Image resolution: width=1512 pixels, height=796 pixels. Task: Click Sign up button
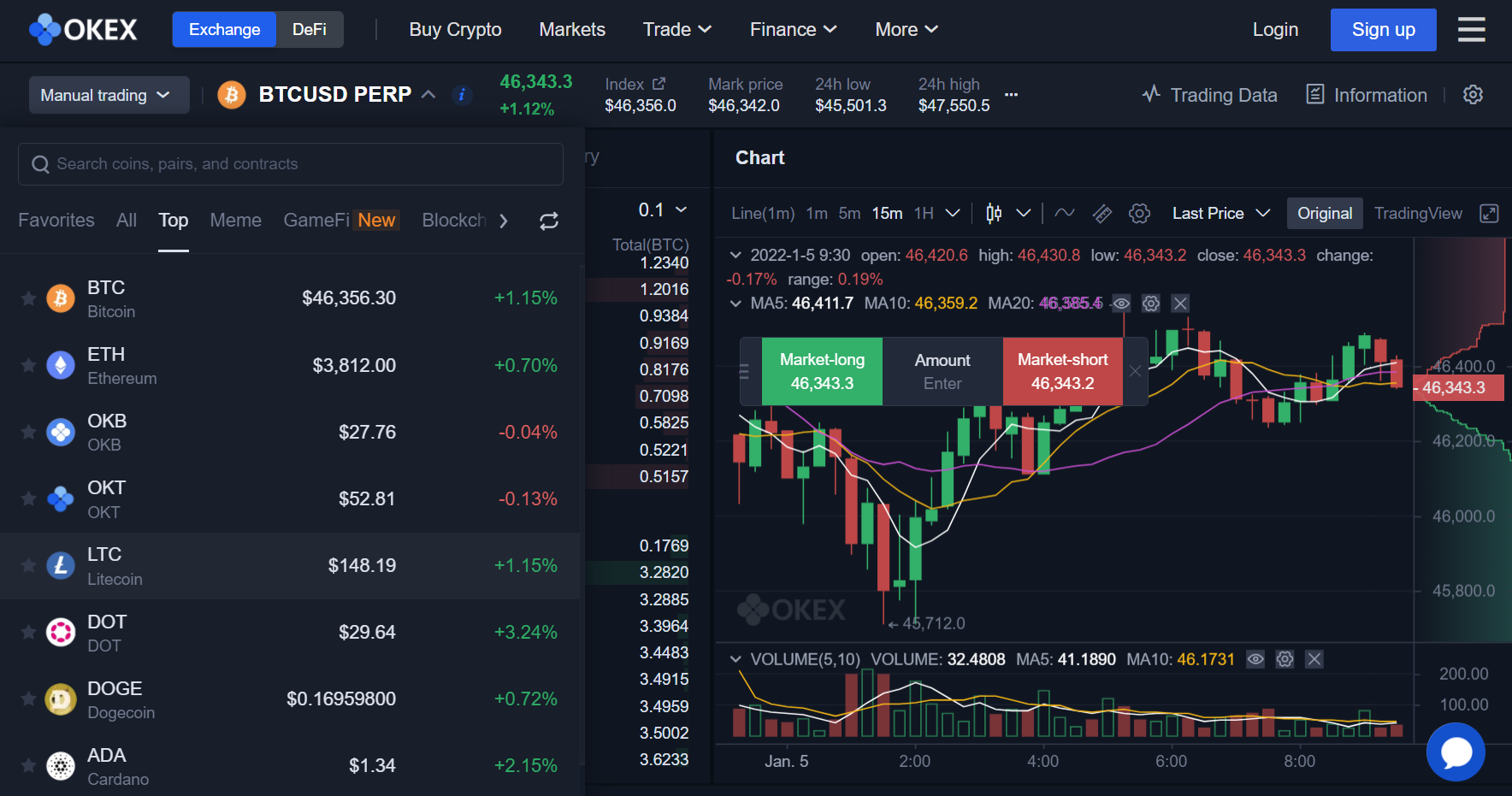coord(1384,30)
